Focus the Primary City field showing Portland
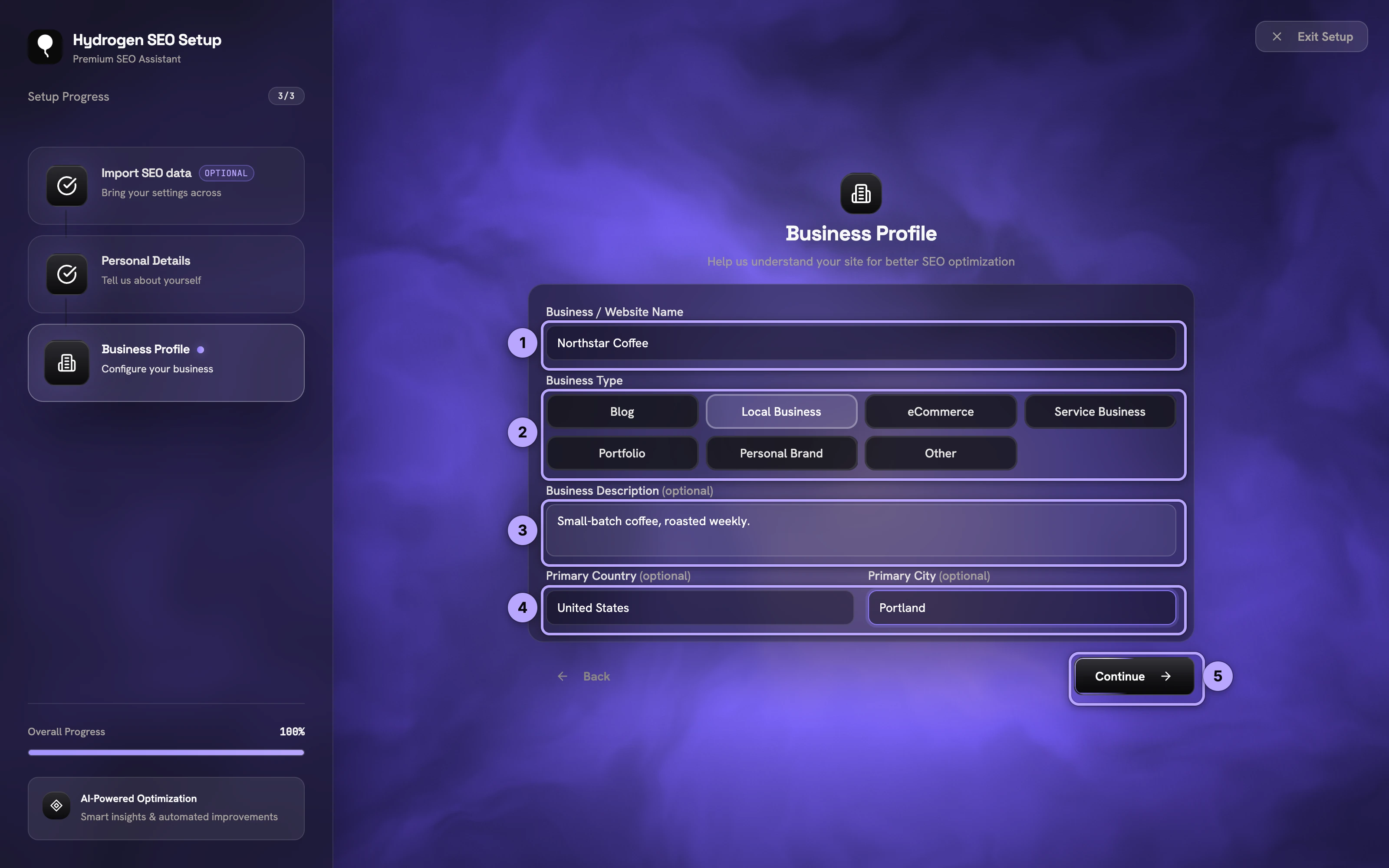Screen dimensions: 1389x868 1022,607
